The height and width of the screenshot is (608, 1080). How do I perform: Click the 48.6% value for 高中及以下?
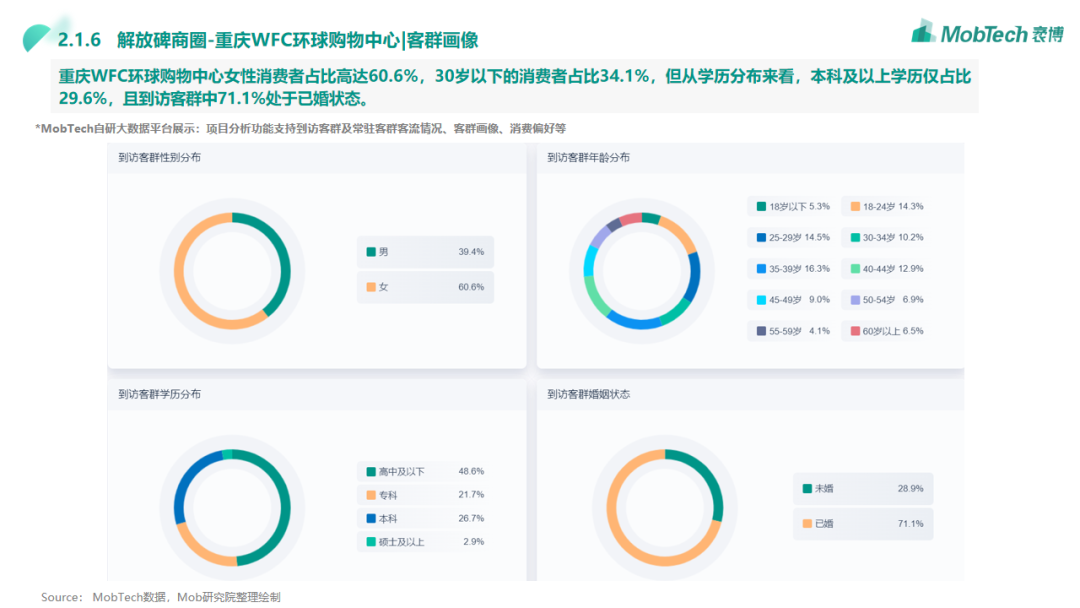click(471, 472)
